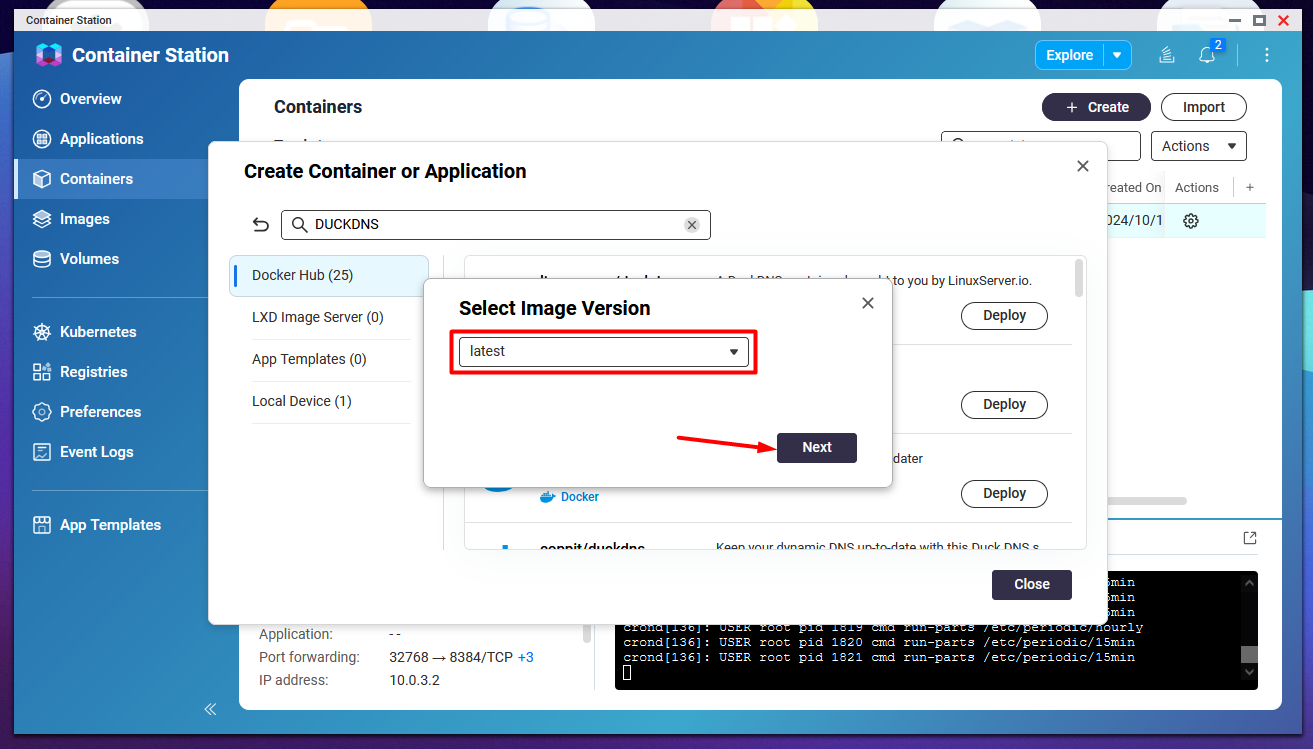1313x749 pixels.
Task: Open the three-dot more options menu
Action: point(1267,55)
